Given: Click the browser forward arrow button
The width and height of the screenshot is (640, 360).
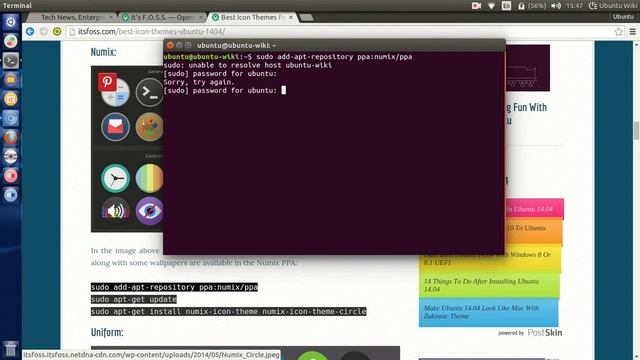Looking at the screenshot, I should (44, 31).
